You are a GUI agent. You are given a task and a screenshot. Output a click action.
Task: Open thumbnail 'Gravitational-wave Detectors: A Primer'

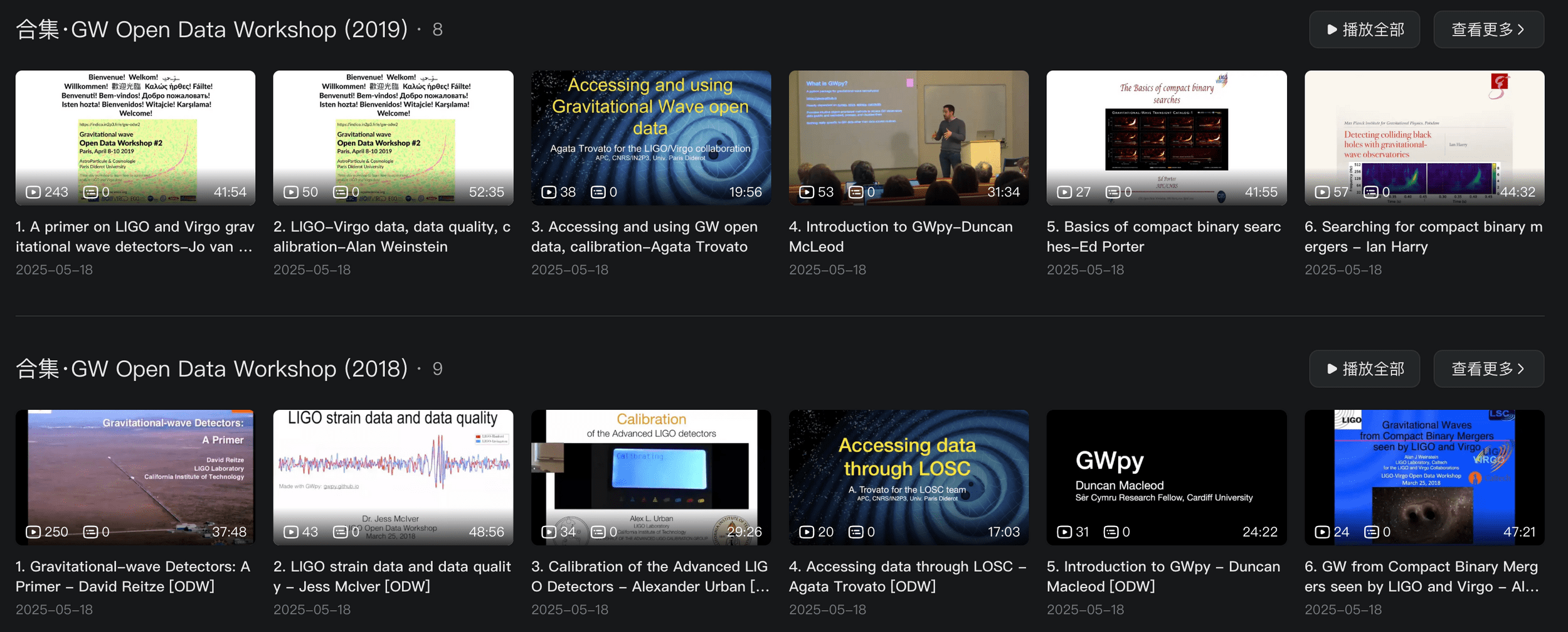click(x=135, y=477)
